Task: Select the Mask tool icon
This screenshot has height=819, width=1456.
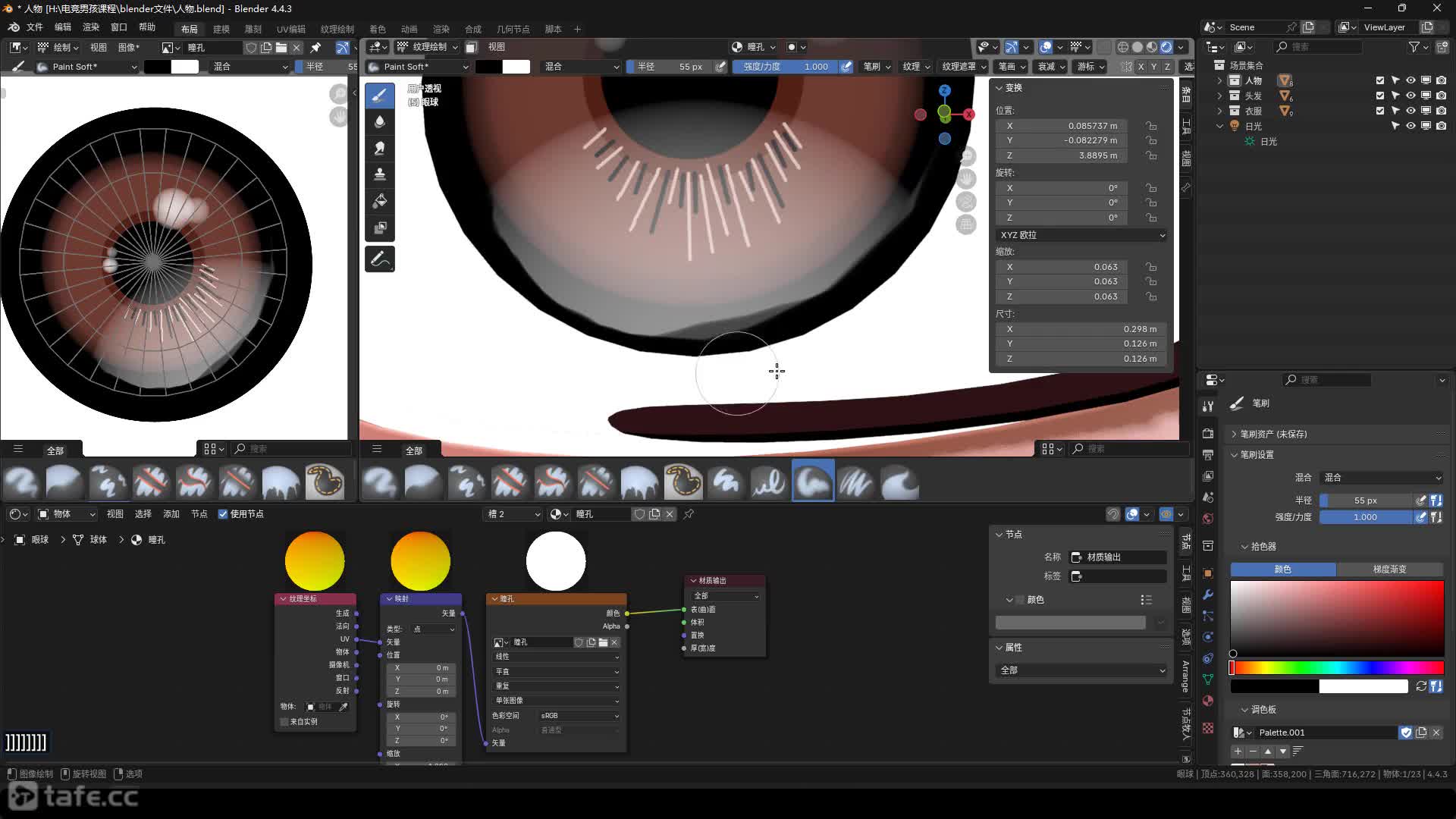Action: click(380, 228)
